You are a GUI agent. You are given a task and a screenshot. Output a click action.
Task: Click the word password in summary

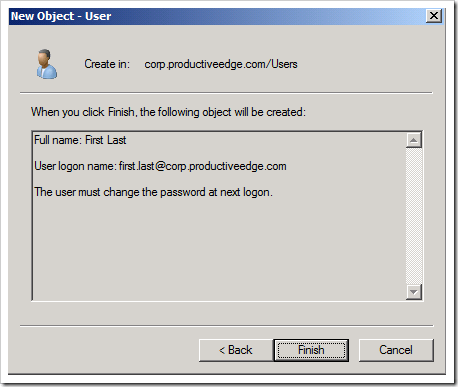(x=183, y=192)
